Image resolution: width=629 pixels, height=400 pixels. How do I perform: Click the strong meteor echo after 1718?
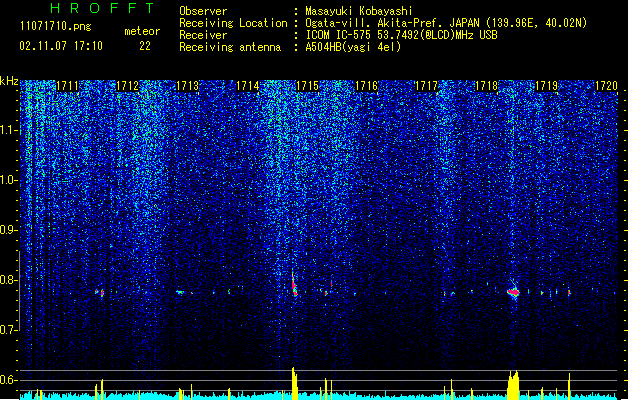513,292
